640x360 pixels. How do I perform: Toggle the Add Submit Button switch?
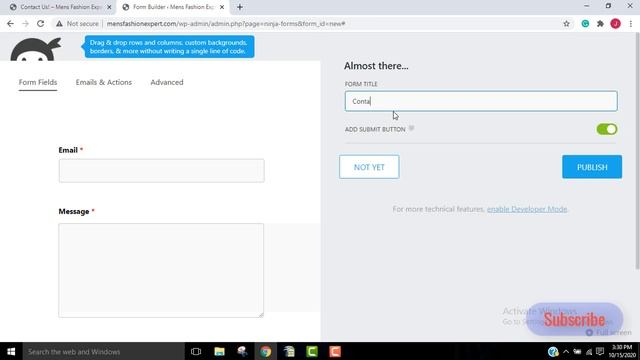(x=607, y=129)
